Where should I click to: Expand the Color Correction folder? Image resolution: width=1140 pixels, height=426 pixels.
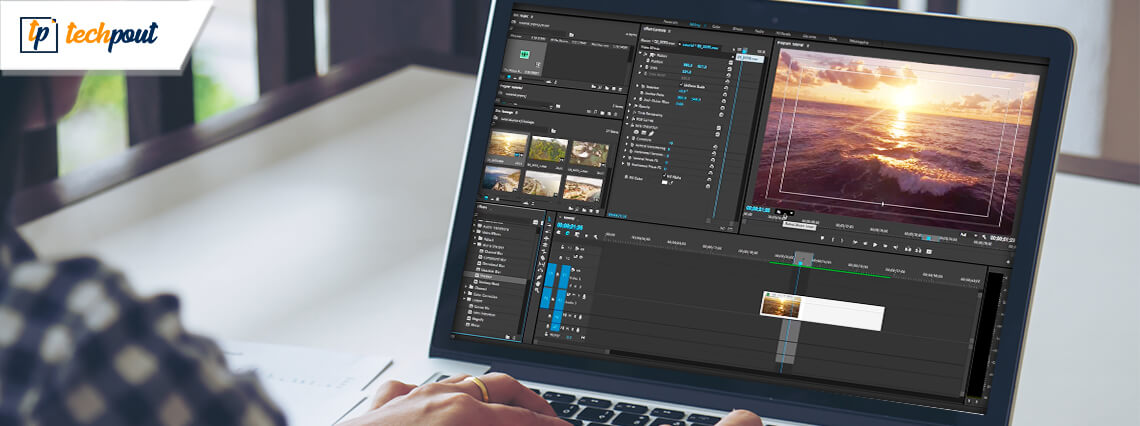click(x=467, y=293)
